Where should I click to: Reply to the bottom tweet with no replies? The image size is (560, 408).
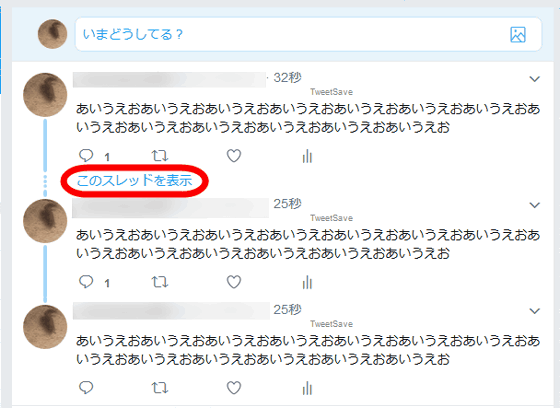(86, 388)
